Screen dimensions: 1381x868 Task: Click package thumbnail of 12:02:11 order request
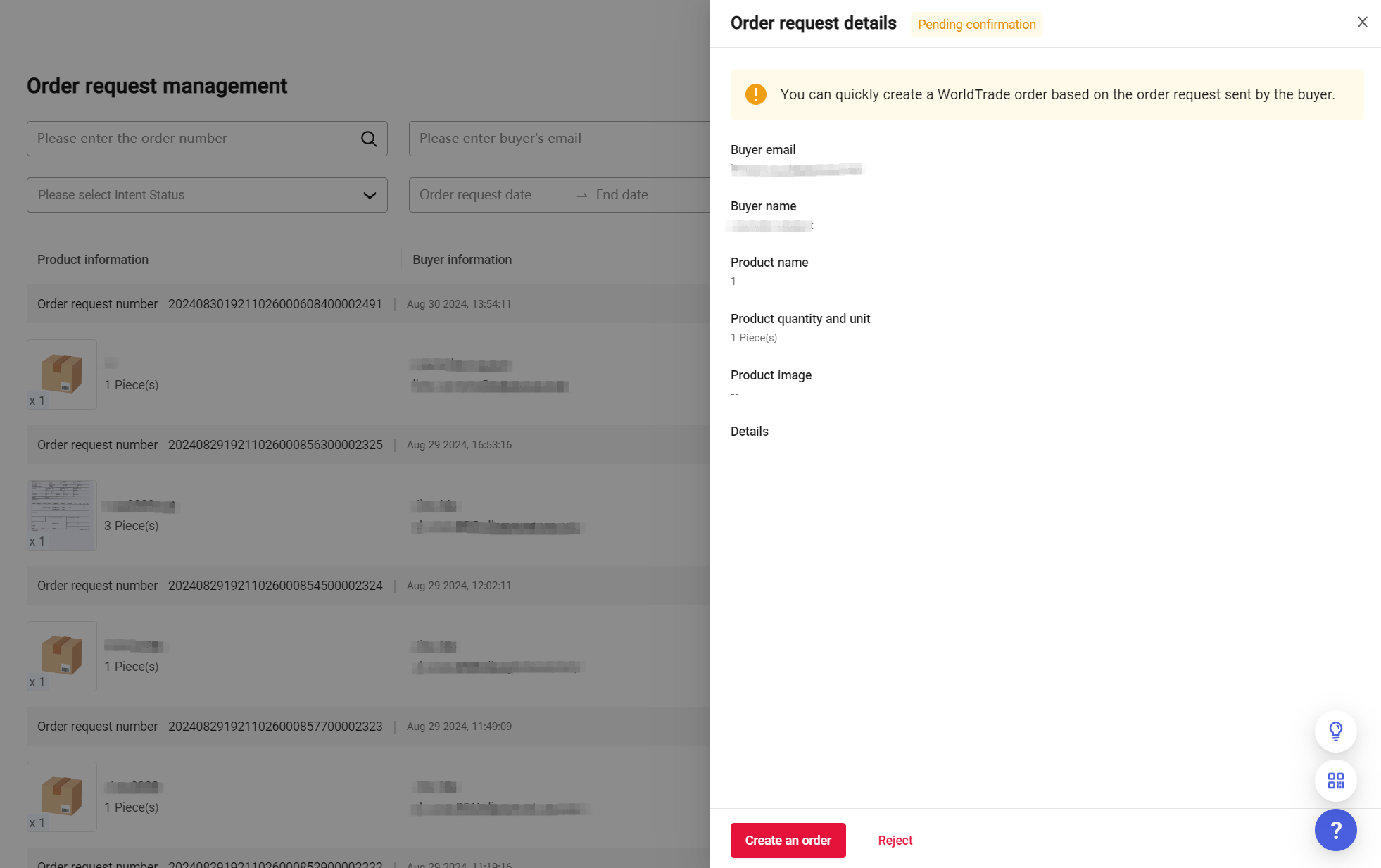(x=62, y=655)
